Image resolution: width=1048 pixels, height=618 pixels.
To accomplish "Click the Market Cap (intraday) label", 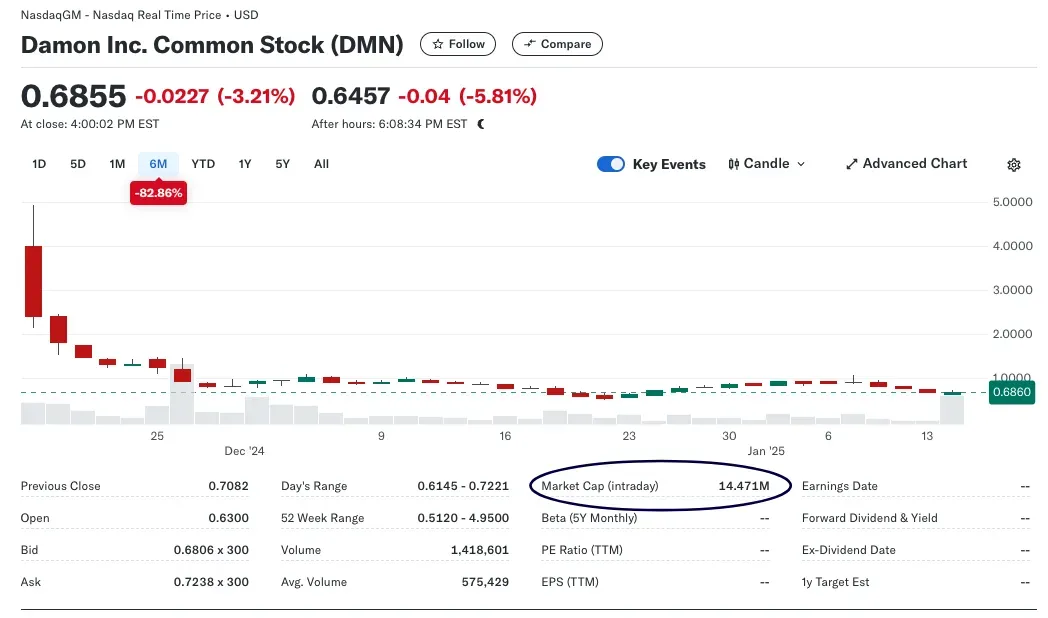I will (x=600, y=486).
